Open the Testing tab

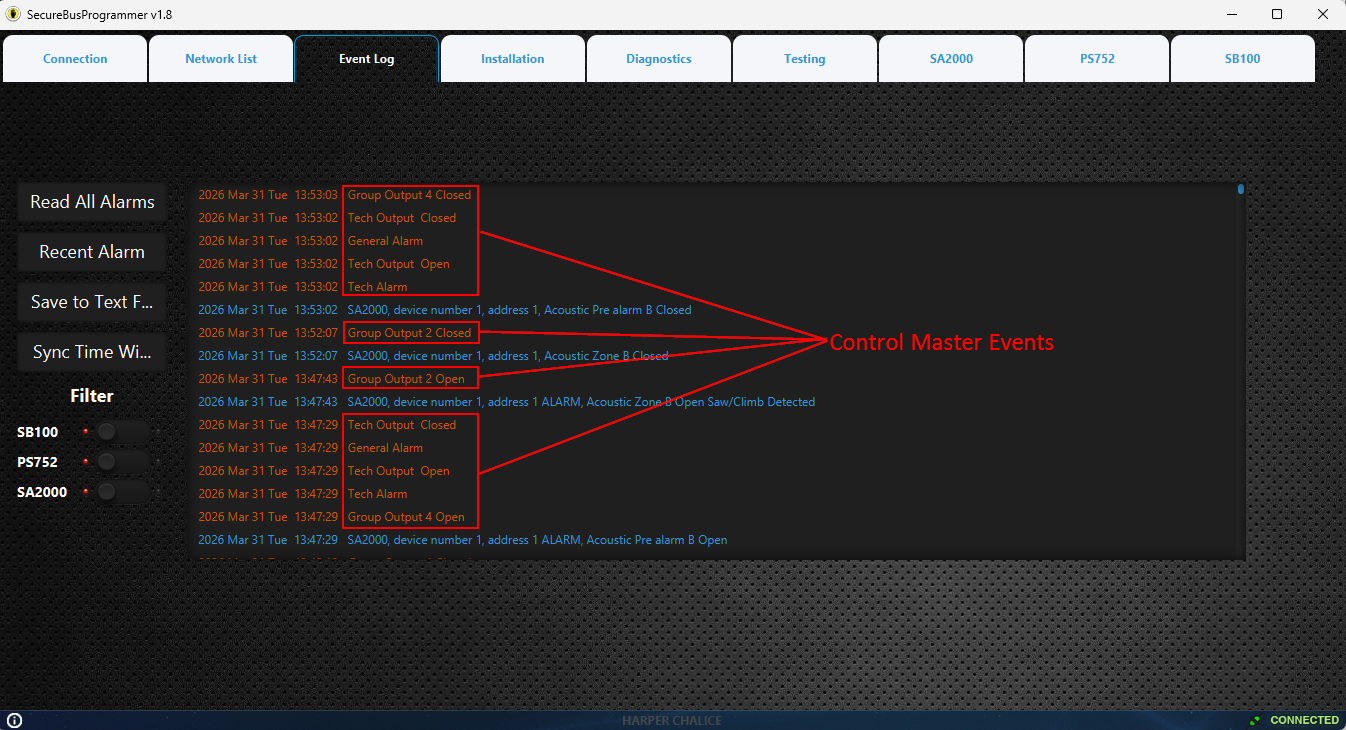(805, 59)
